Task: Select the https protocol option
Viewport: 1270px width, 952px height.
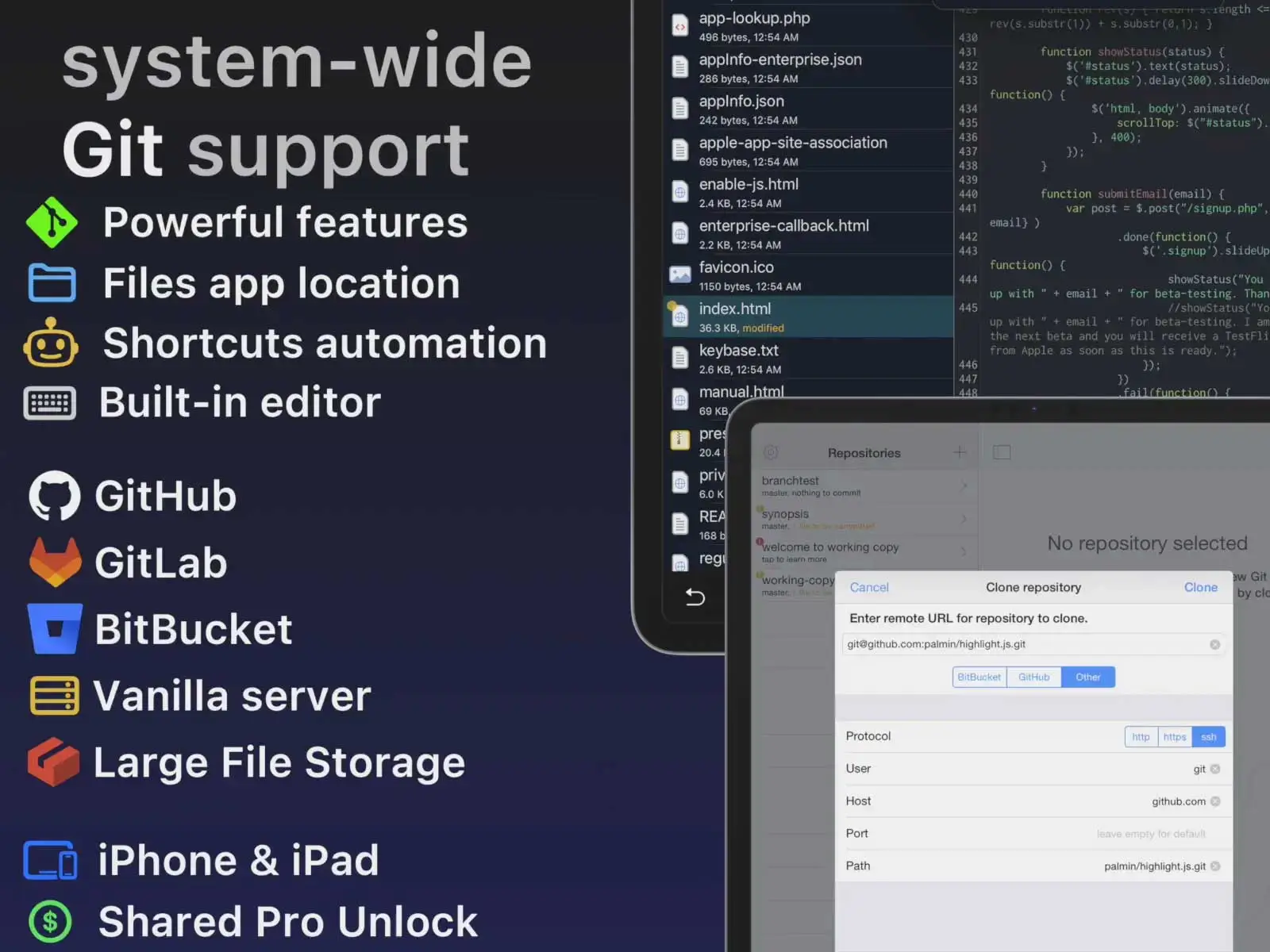Action: 1175,737
